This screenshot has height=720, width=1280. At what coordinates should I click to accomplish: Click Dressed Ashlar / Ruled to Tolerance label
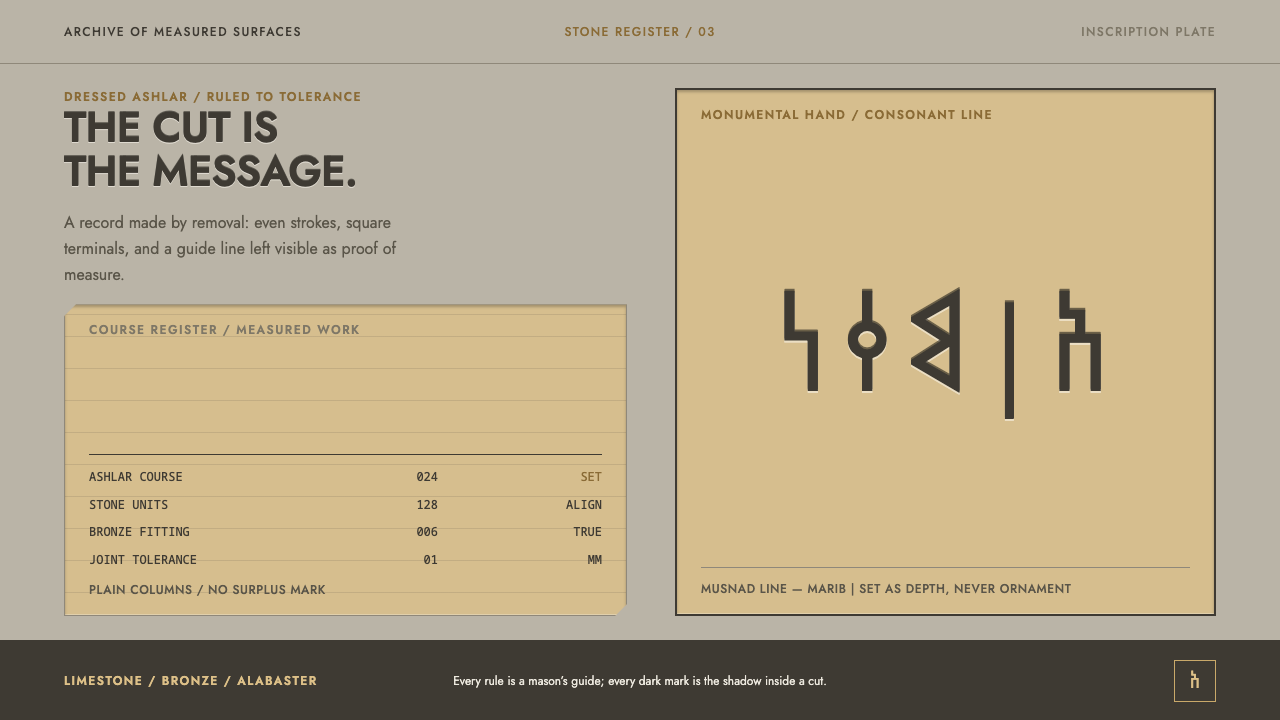213,97
